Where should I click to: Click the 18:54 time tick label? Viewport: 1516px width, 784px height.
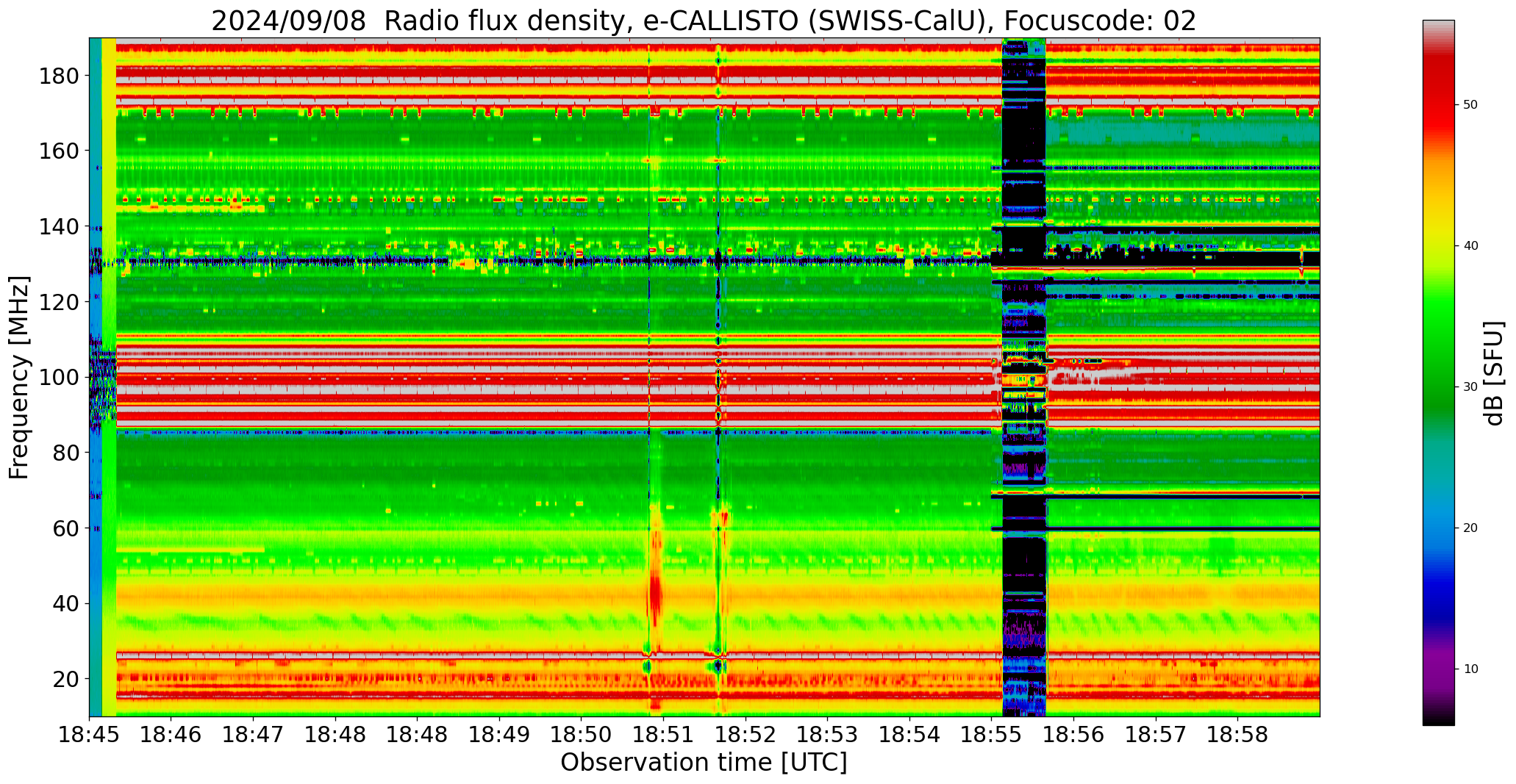tap(909, 734)
